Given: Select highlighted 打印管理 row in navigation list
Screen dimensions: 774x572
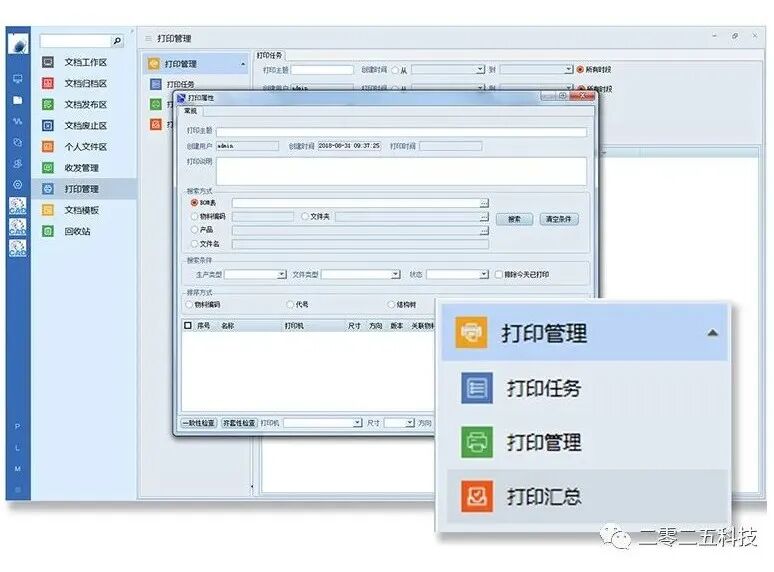Looking at the screenshot, I should (x=85, y=189).
